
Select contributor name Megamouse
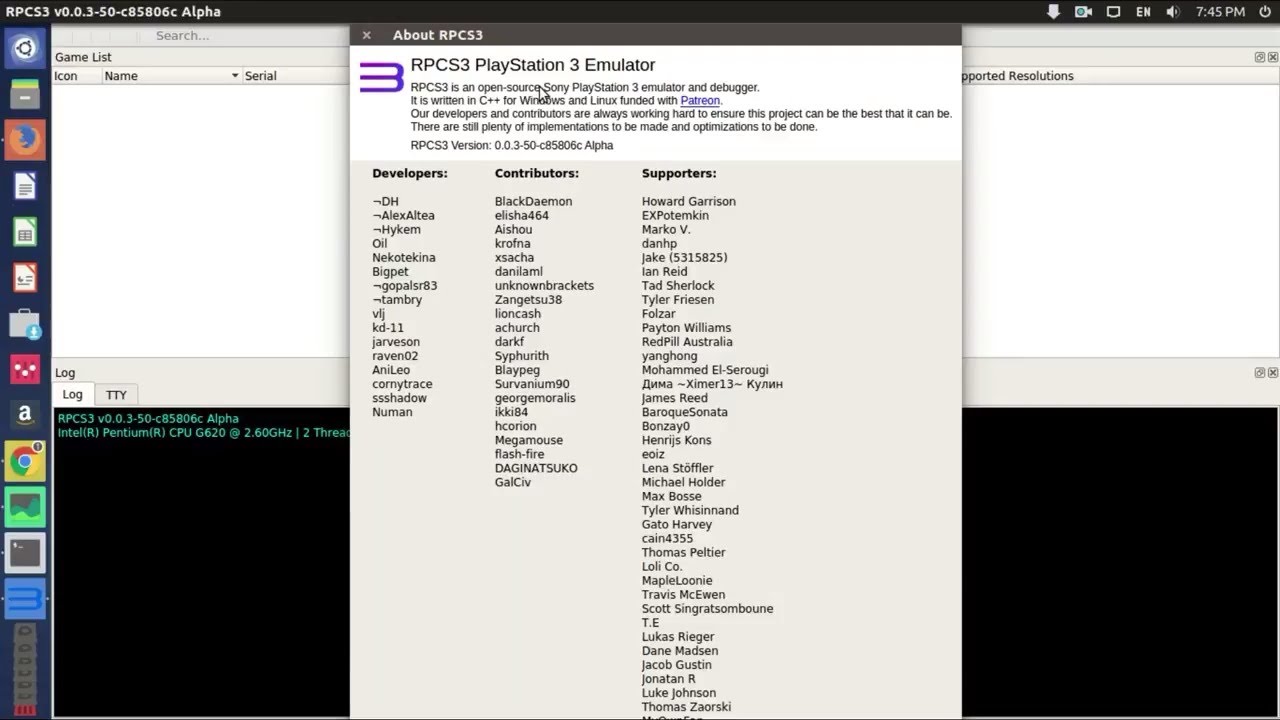(x=529, y=440)
